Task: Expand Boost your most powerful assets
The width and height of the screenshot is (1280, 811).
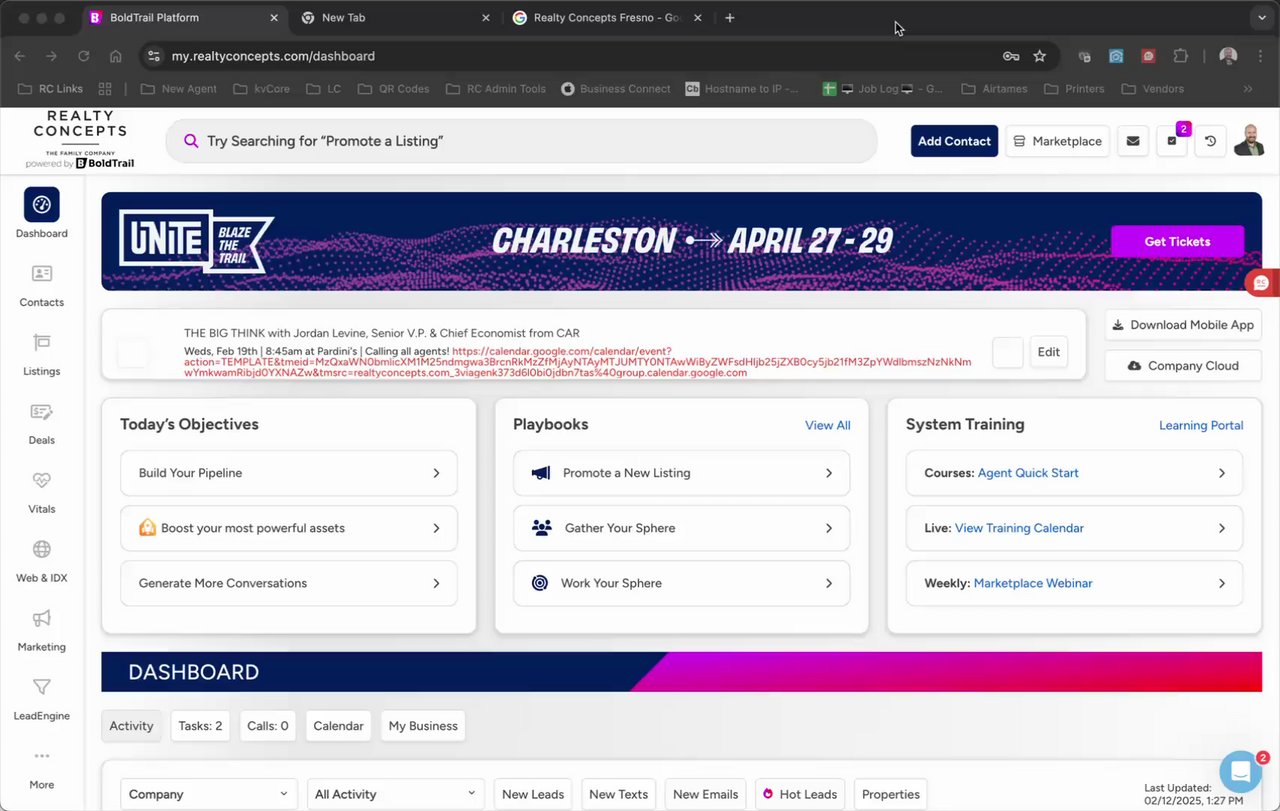Action: click(289, 528)
